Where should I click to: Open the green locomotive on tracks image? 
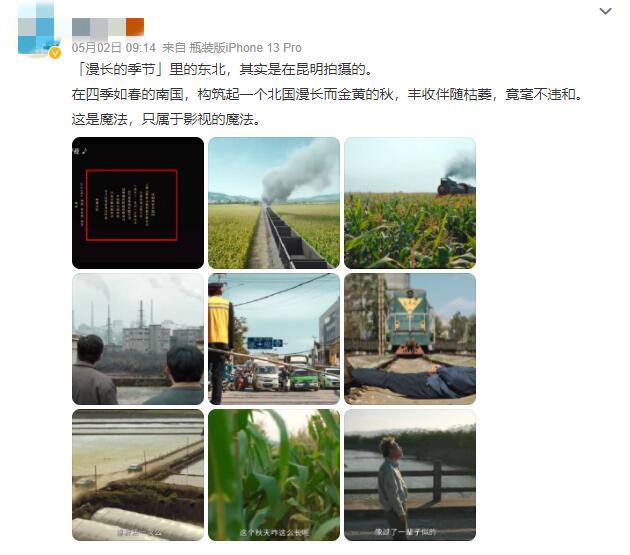410,339
